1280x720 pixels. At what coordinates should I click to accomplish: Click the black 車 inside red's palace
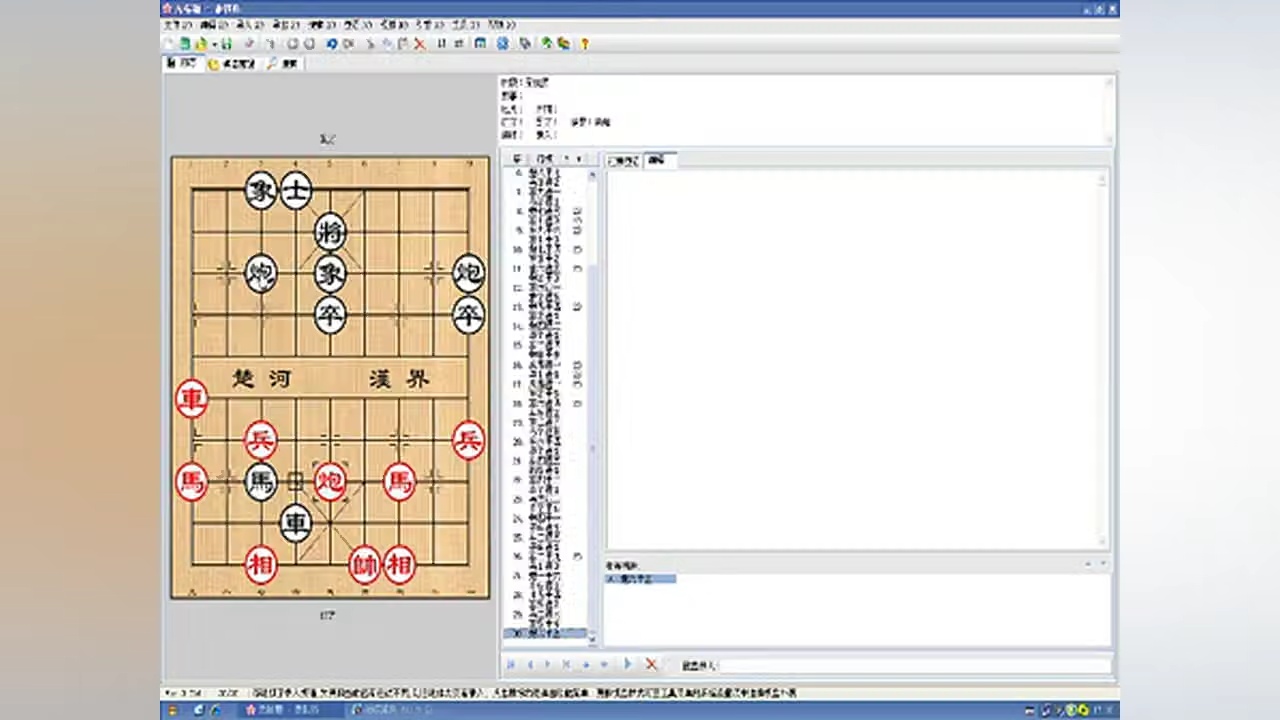click(296, 523)
